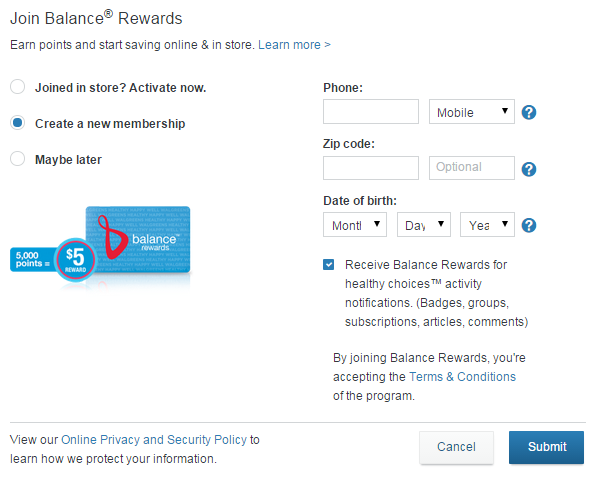This screenshot has height=478, width=599.
Task: Uncheck healthy choices notifications checkbox
Action: click(x=329, y=264)
